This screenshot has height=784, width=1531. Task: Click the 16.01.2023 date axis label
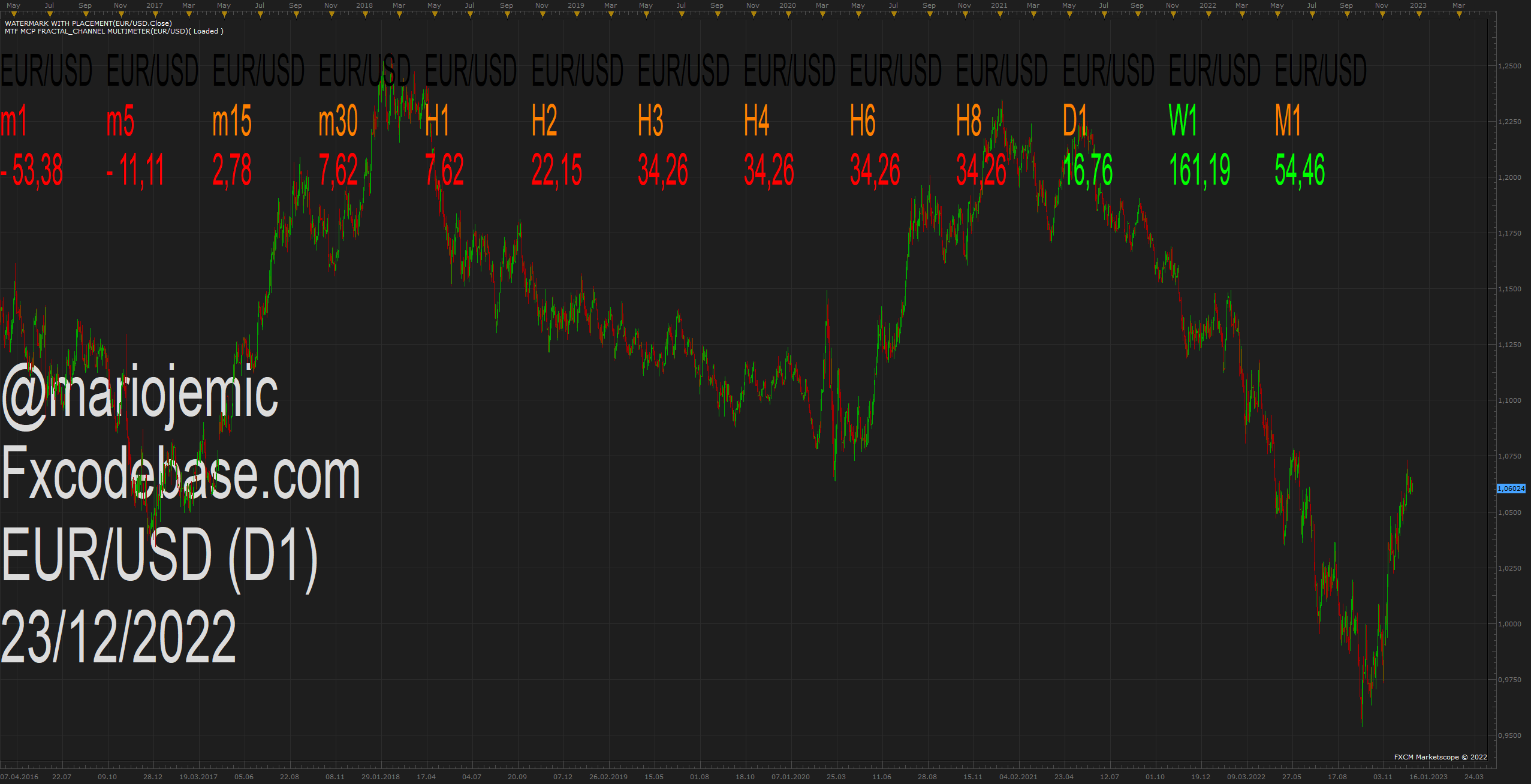[1428, 777]
